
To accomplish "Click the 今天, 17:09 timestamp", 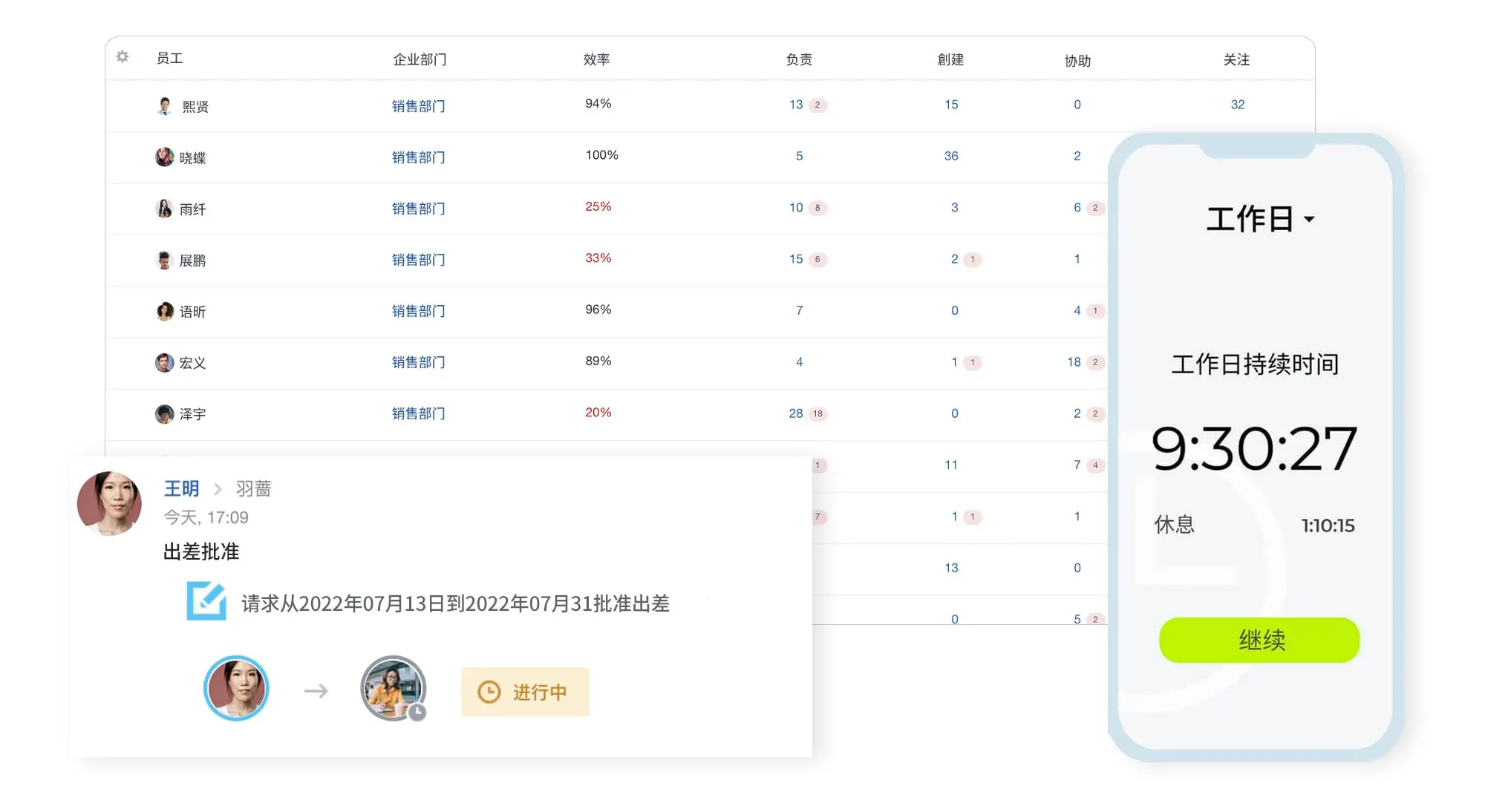I will coord(206,517).
